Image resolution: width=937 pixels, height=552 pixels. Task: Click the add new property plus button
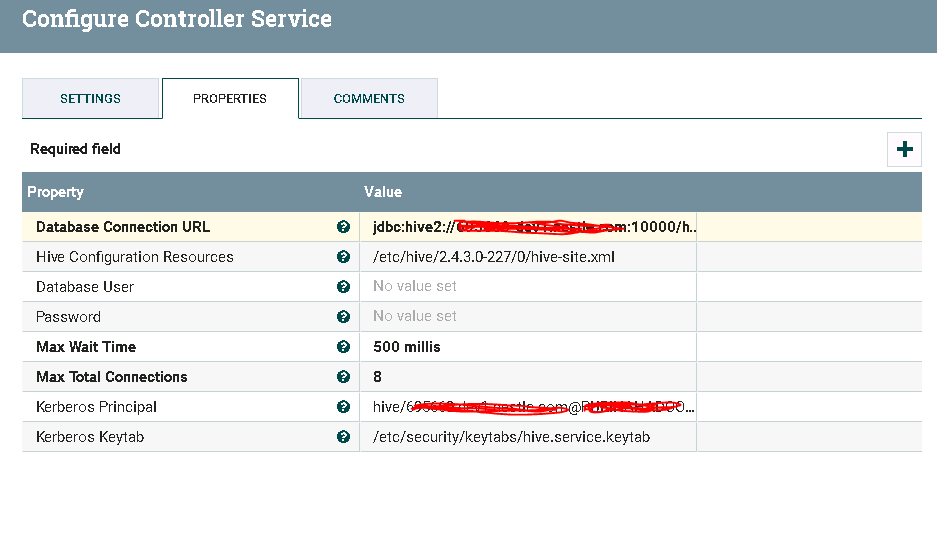(904, 149)
